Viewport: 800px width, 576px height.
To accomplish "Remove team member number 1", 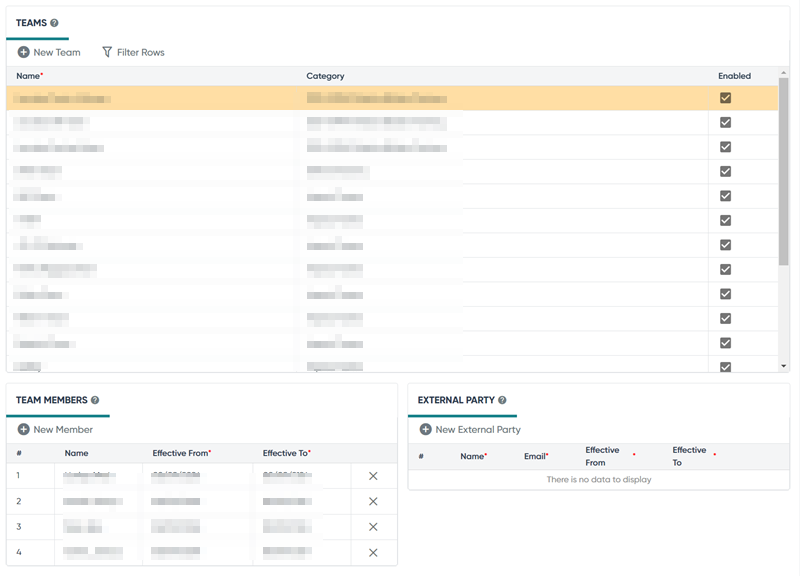I will (373, 475).
